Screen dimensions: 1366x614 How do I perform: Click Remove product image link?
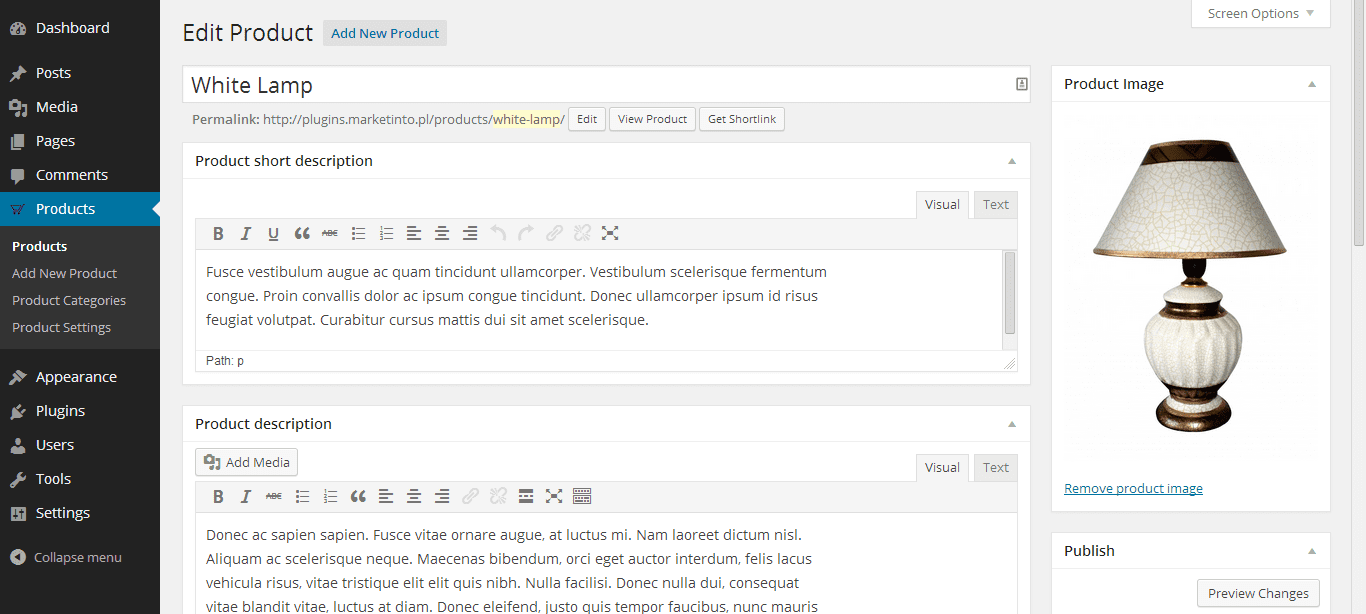1133,489
